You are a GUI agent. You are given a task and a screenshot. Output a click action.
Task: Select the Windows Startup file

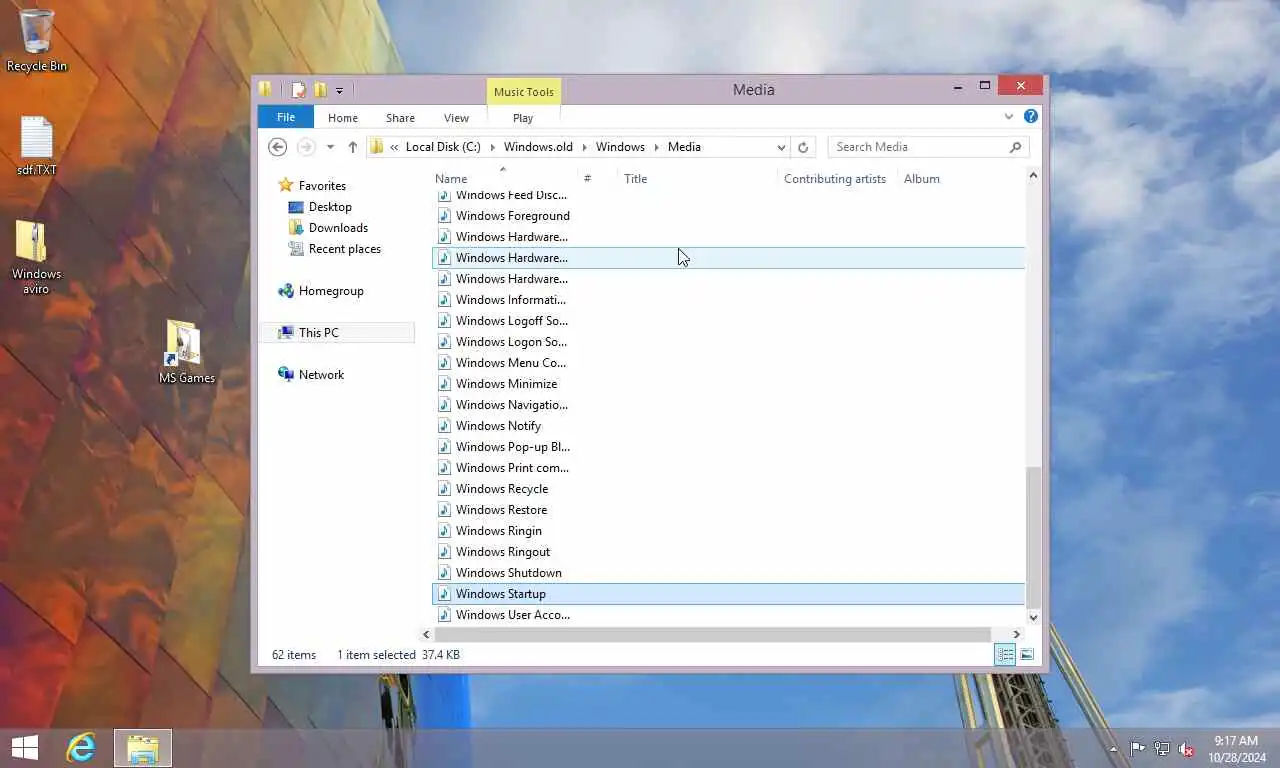click(728, 594)
